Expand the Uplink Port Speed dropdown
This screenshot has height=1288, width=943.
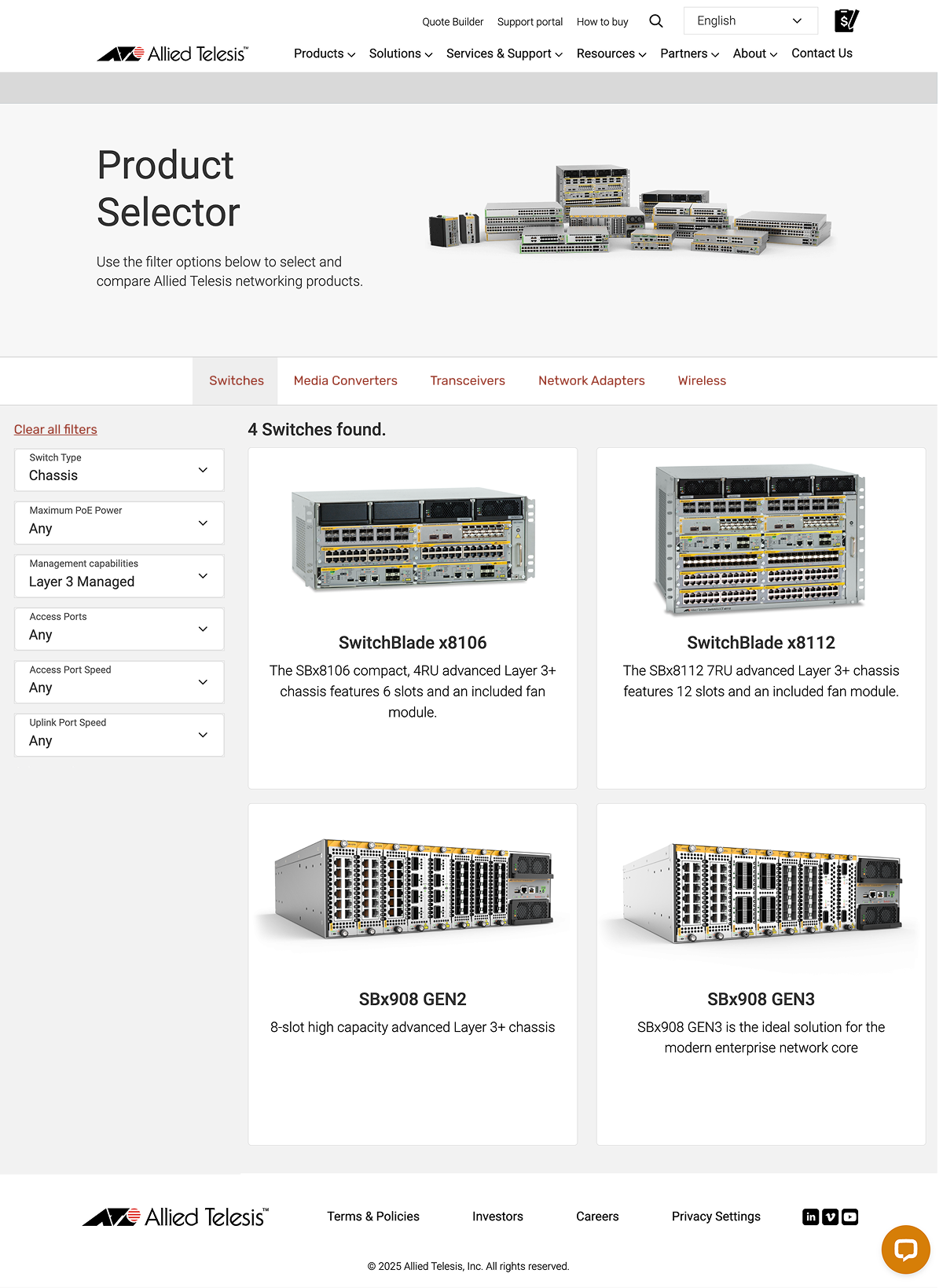click(119, 735)
